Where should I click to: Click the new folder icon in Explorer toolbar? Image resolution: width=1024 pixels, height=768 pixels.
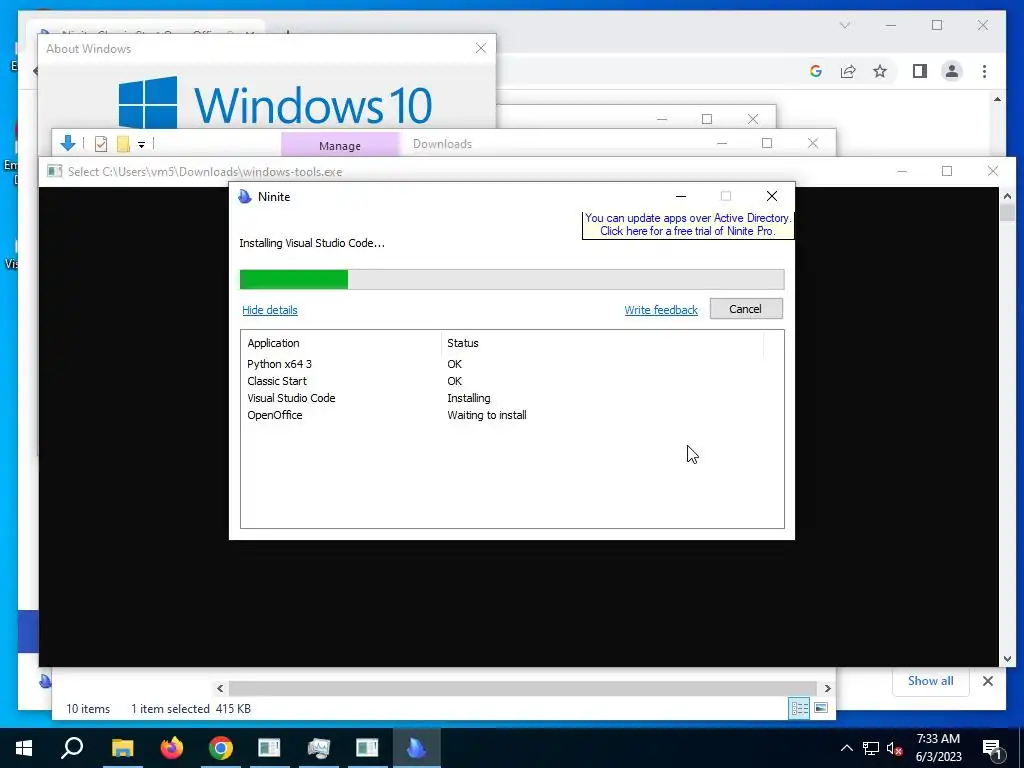pos(123,144)
